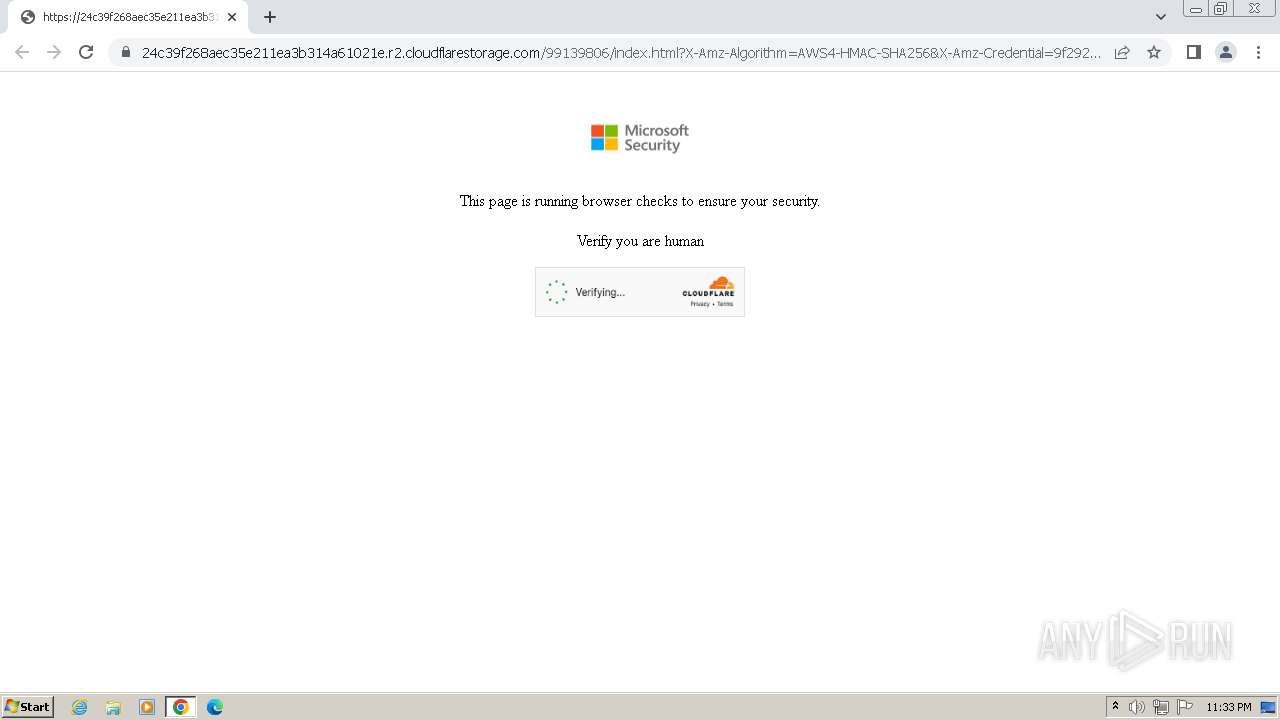Viewport: 1280px width, 720px height.
Task: Click the Cloudflare logo
Action: pyautogui.click(x=709, y=286)
